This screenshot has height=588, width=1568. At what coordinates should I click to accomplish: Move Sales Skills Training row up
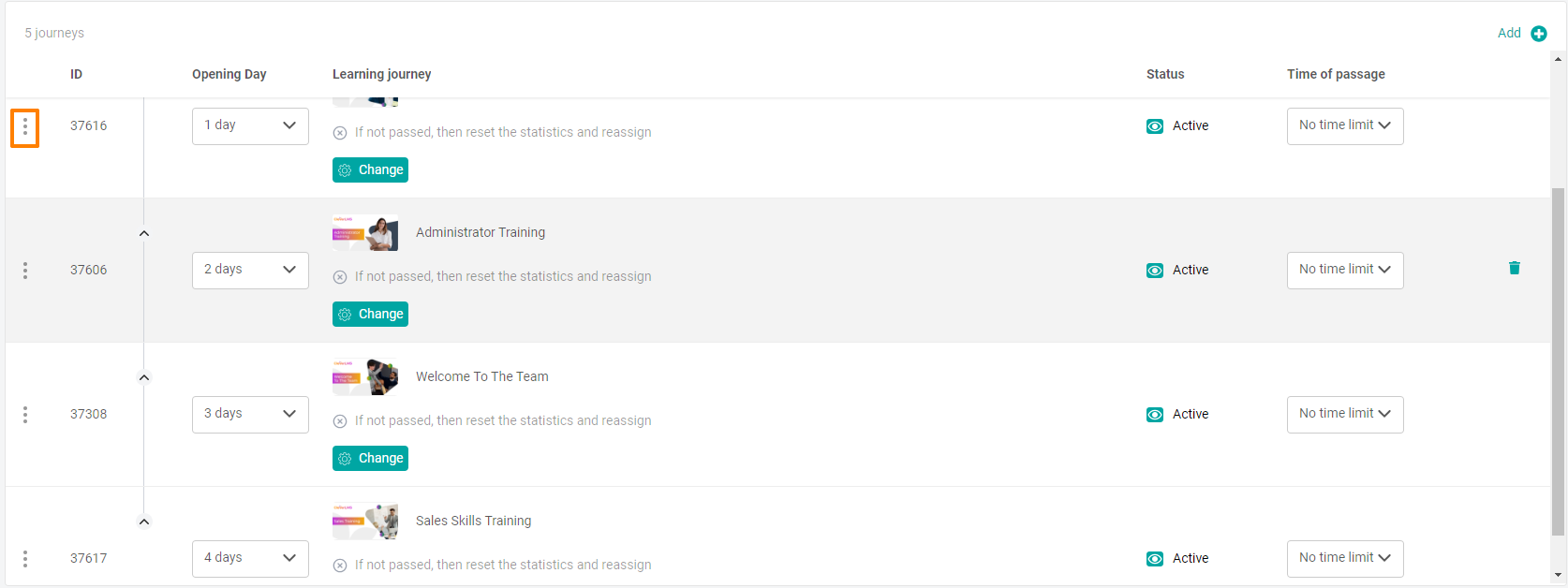coord(144,522)
